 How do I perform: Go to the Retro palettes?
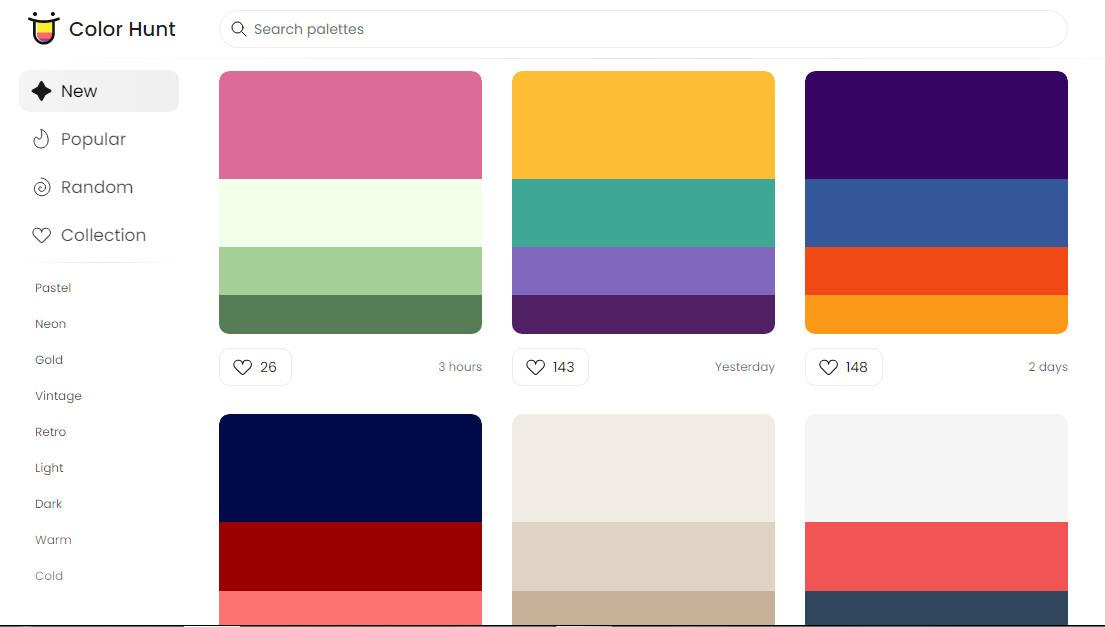click(50, 432)
